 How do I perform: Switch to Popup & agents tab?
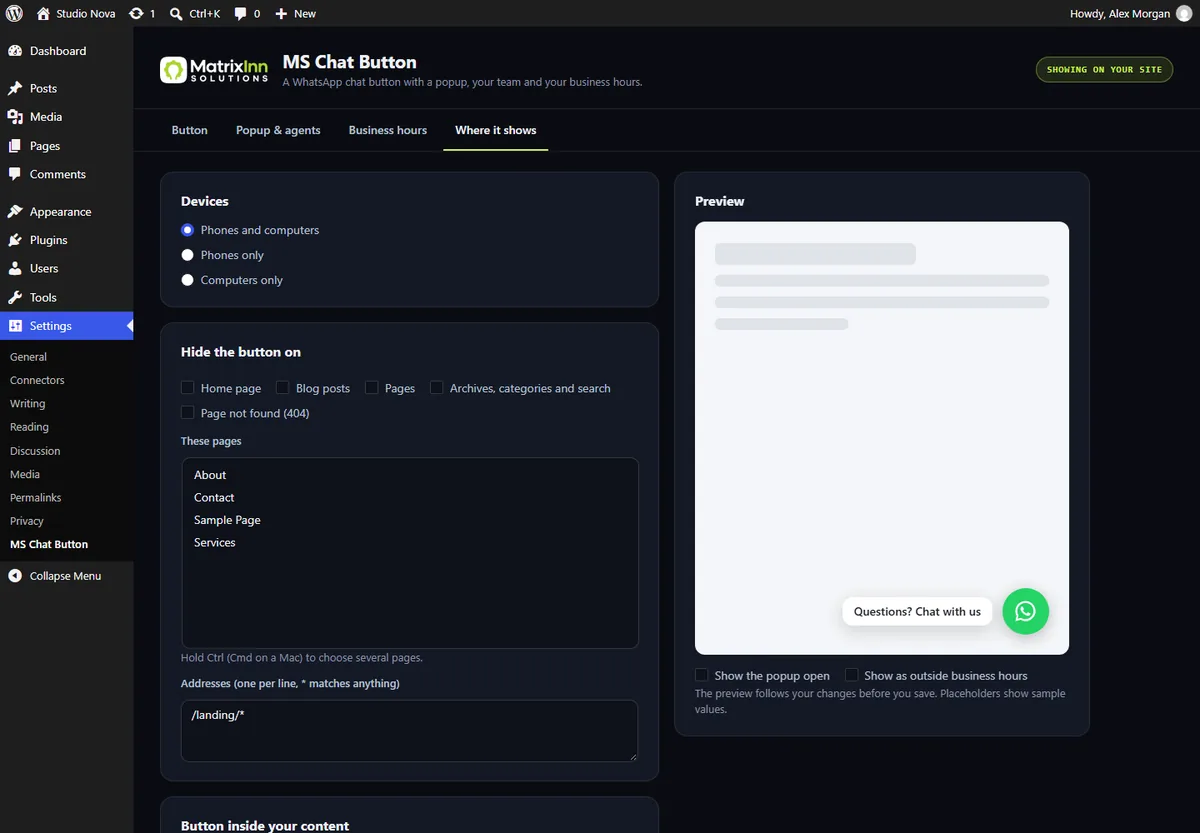click(x=278, y=130)
